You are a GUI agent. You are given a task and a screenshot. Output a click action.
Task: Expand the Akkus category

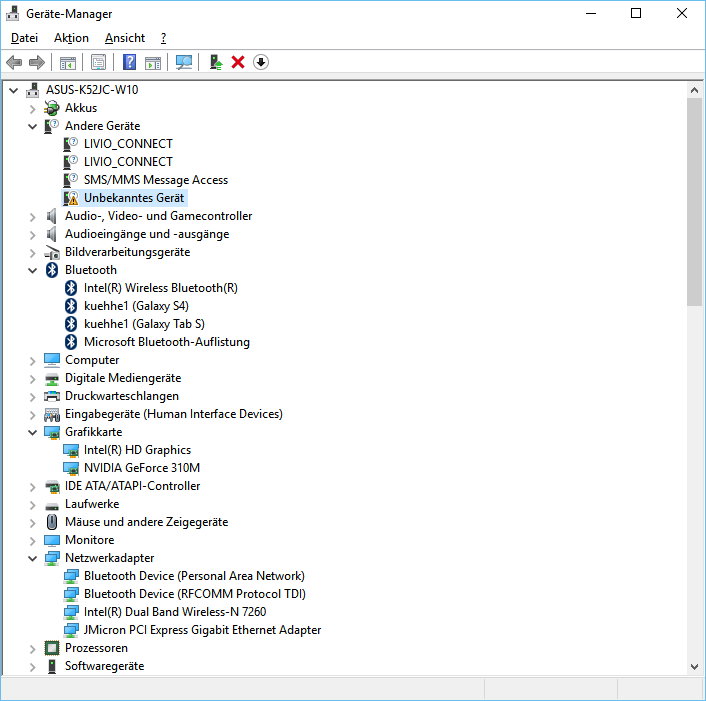32,109
